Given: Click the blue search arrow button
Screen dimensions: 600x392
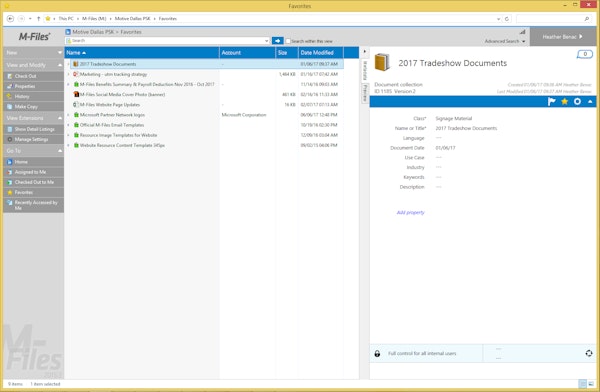Looking at the screenshot, I should tap(277, 41).
